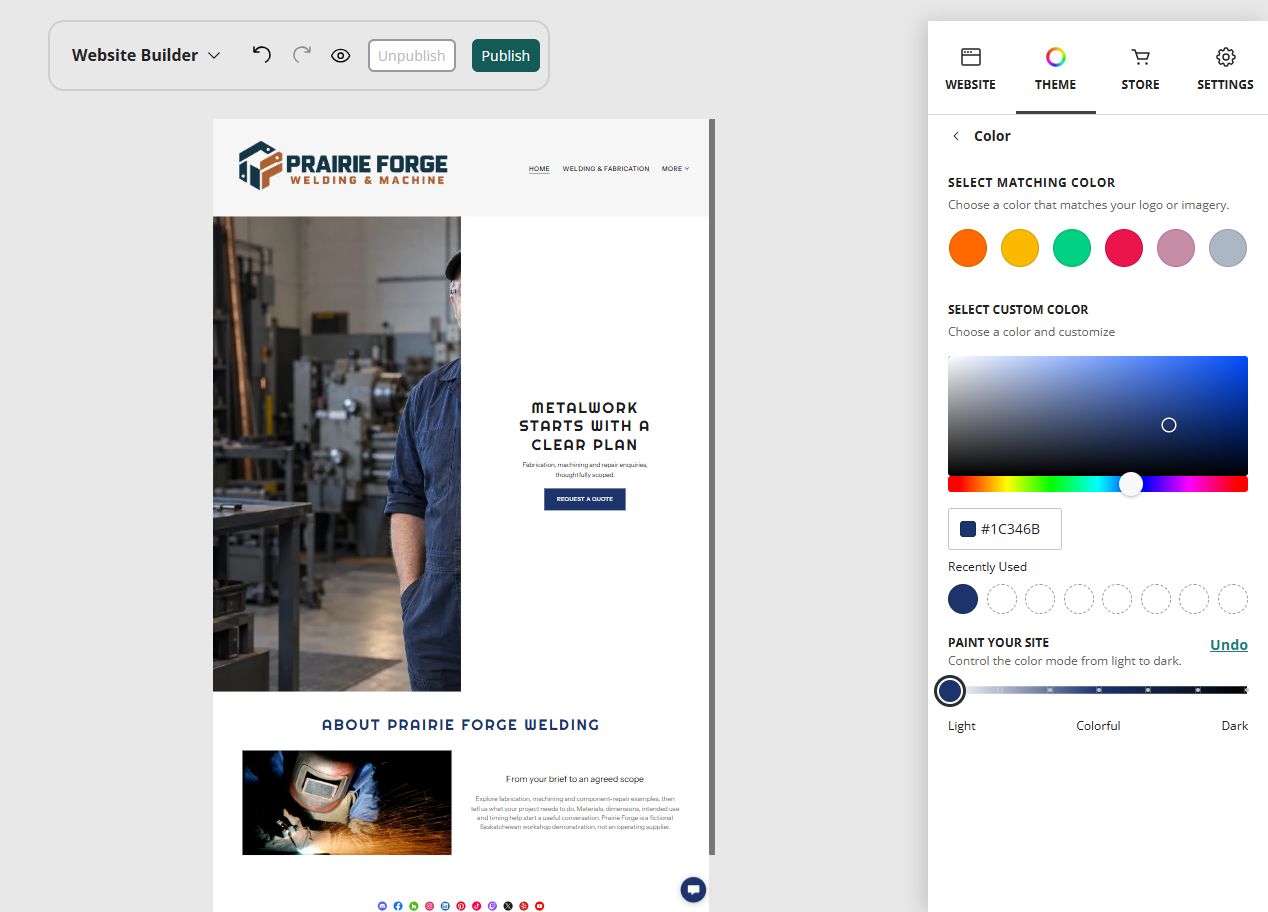Click the welder sparks image thumbnail
The image size is (1268, 912).
(x=347, y=803)
